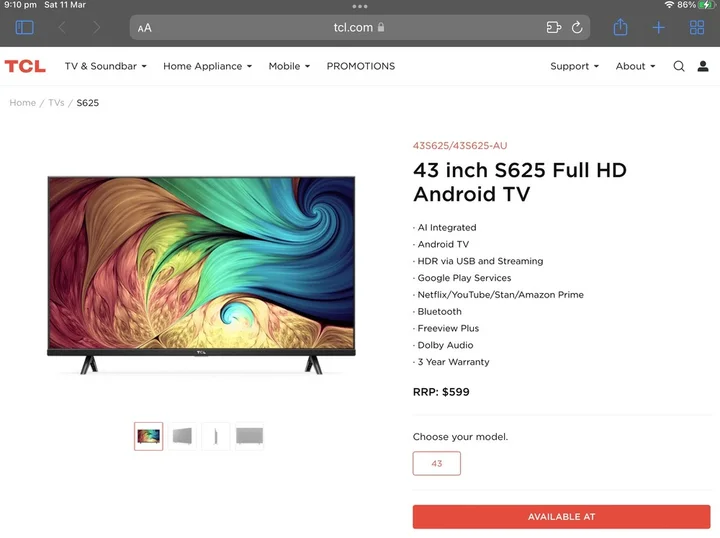Expand the Mobile dropdown menu
The width and height of the screenshot is (720, 538).
(289, 66)
